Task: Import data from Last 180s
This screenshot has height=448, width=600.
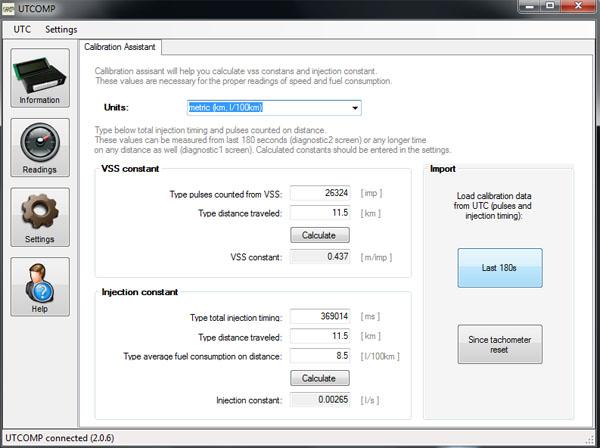Action: pyautogui.click(x=500, y=268)
